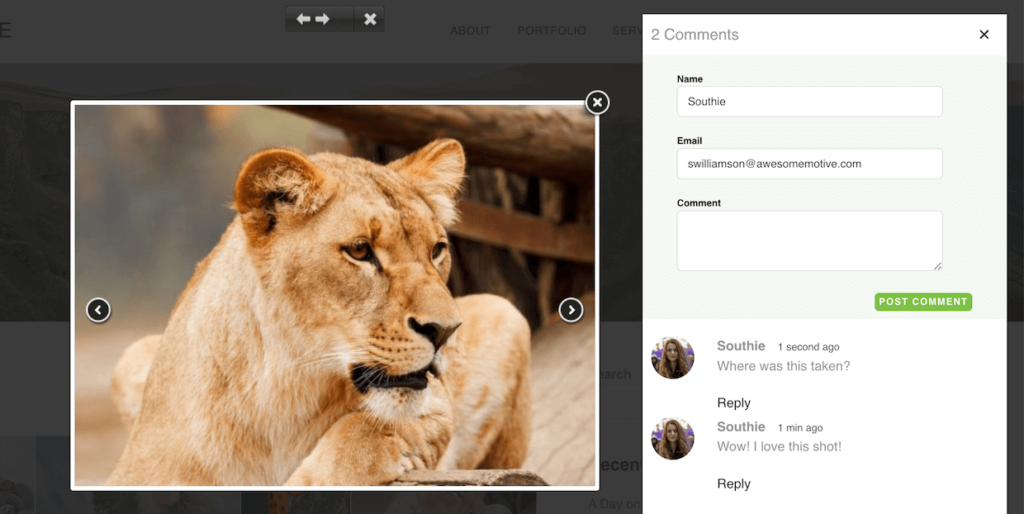The image size is (1024, 514).
Task: Advance to next image with right chevron
Action: 571,310
